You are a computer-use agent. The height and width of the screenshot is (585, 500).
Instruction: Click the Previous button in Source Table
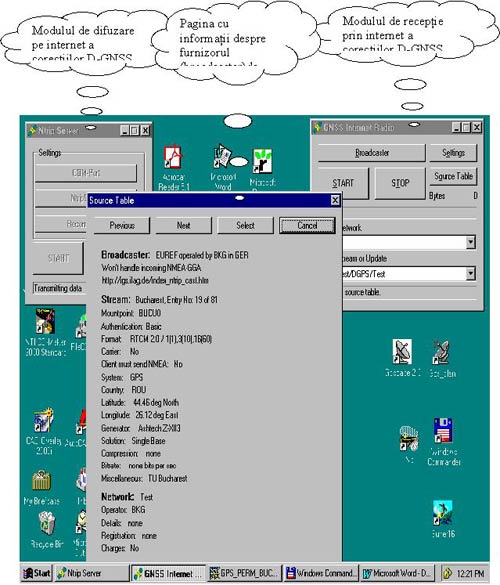click(122, 225)
